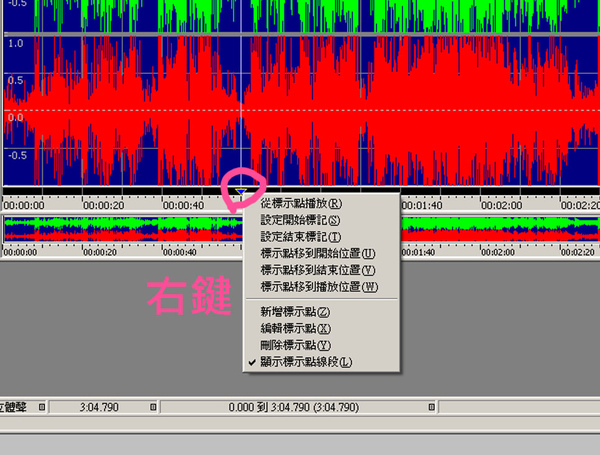The height and width of the screenshot is (455, 600).
Task: Choose 從標示點播放(R) from context menu
Action: pyautogui.click(x=321, y=204)
